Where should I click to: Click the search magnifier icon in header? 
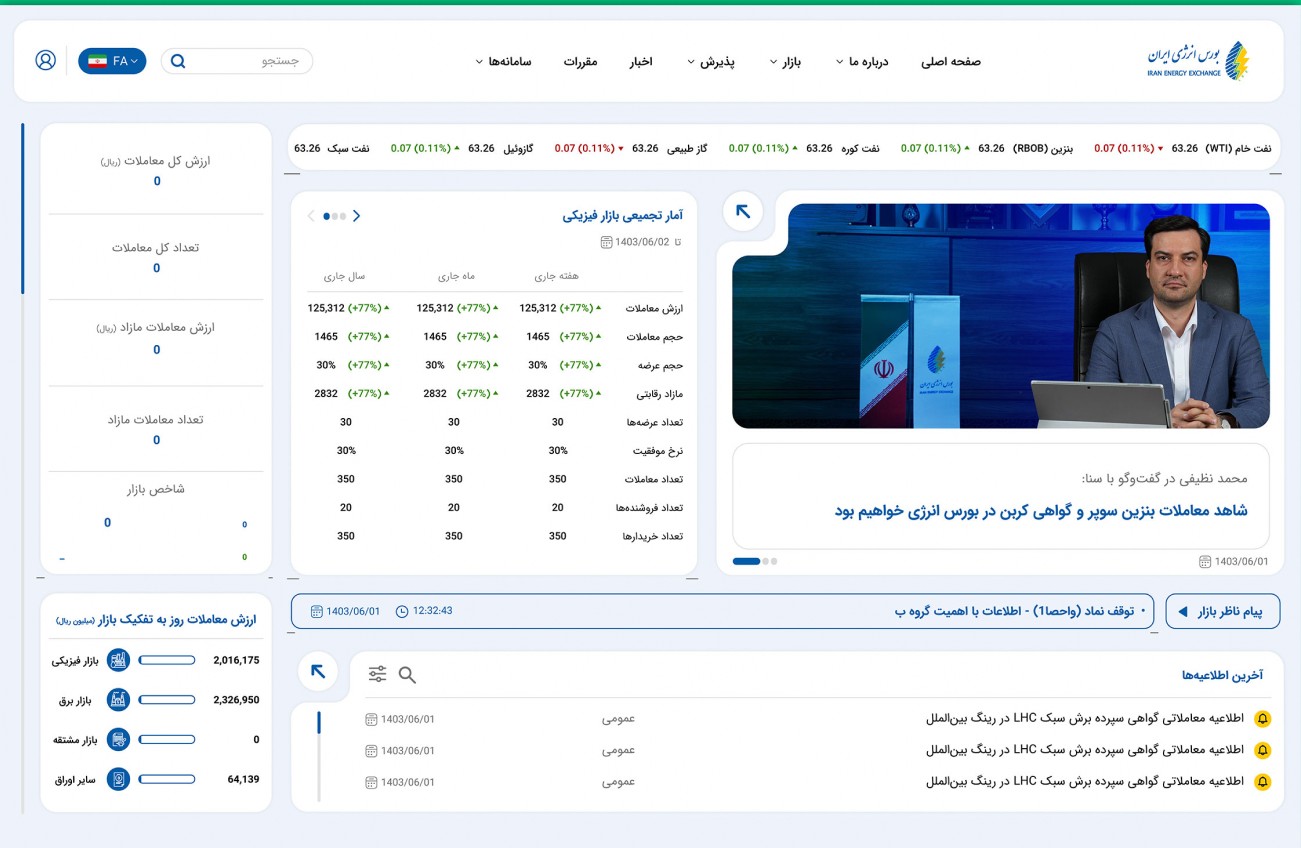tap(178, 61)
